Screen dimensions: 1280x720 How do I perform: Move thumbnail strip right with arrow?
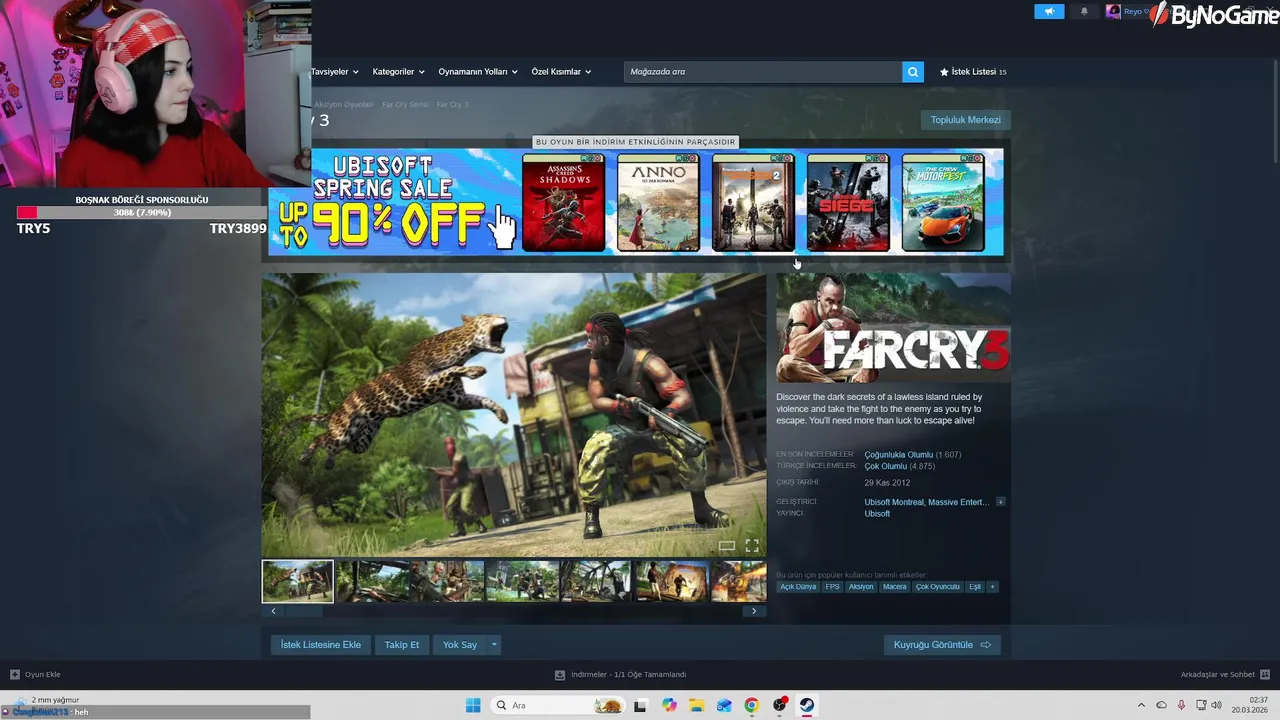(x=754, y=611)
